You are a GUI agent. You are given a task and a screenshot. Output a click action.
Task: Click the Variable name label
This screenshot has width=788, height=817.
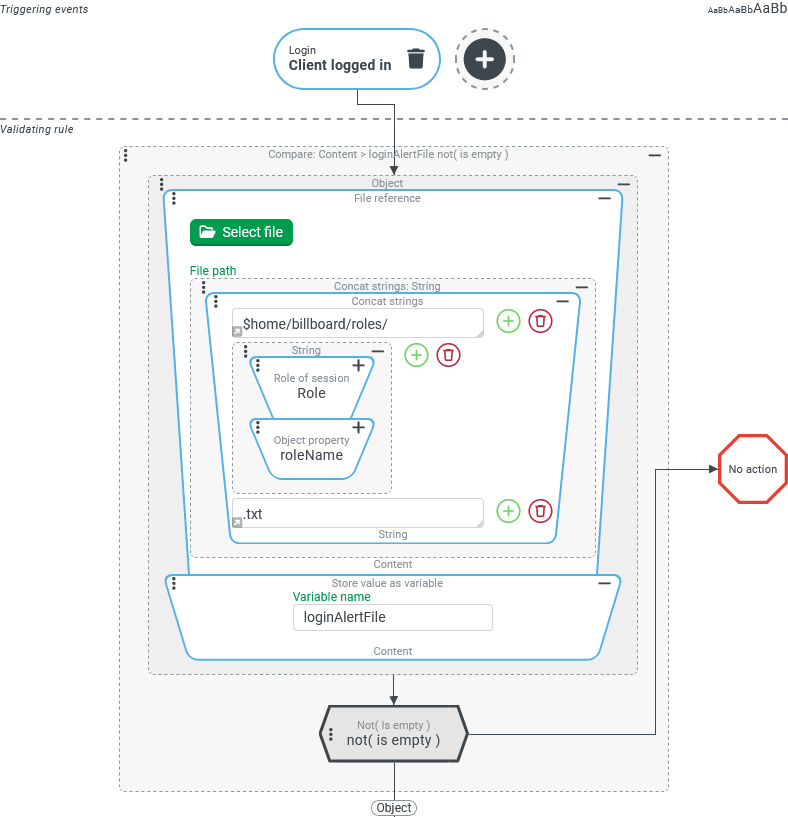[331, 597]
